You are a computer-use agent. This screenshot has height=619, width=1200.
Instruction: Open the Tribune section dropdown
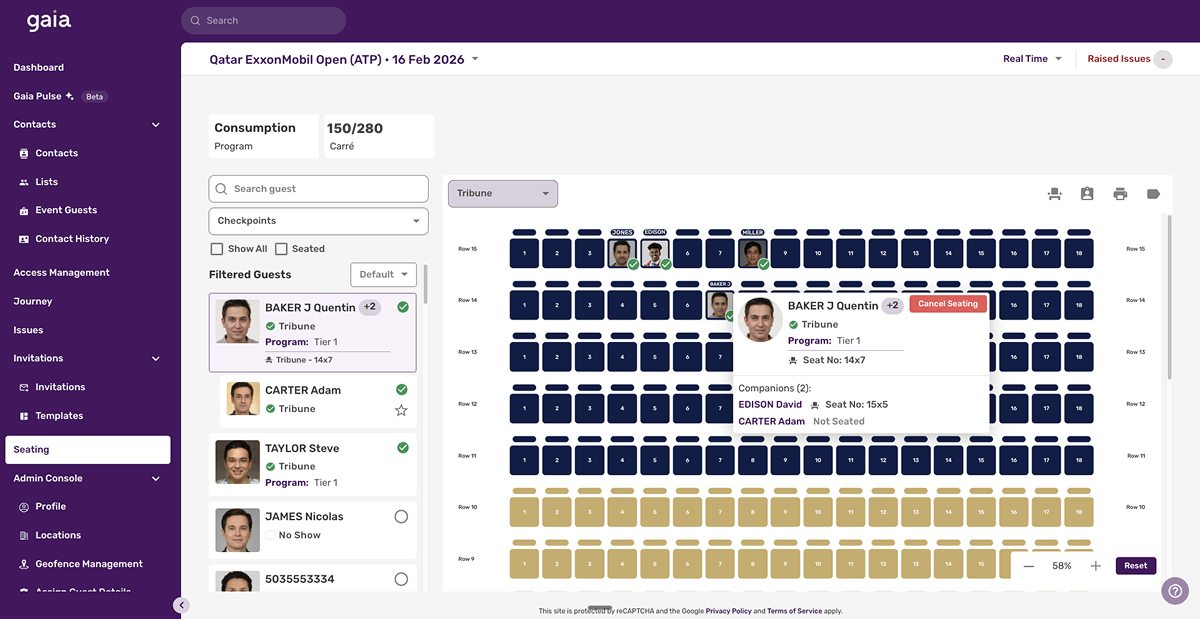coord(502,193)
